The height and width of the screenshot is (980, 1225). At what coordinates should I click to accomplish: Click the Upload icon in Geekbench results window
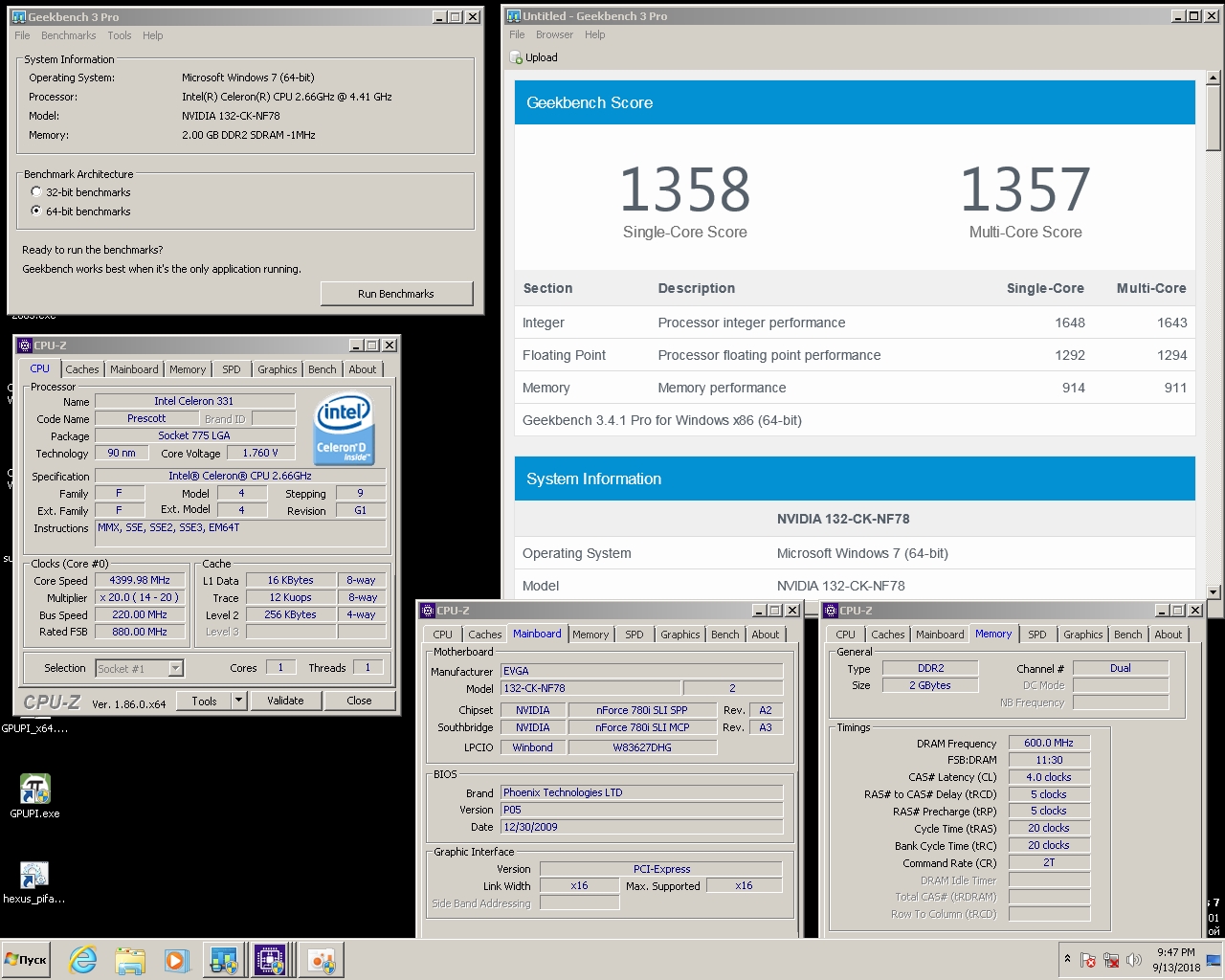click(517, 57)
